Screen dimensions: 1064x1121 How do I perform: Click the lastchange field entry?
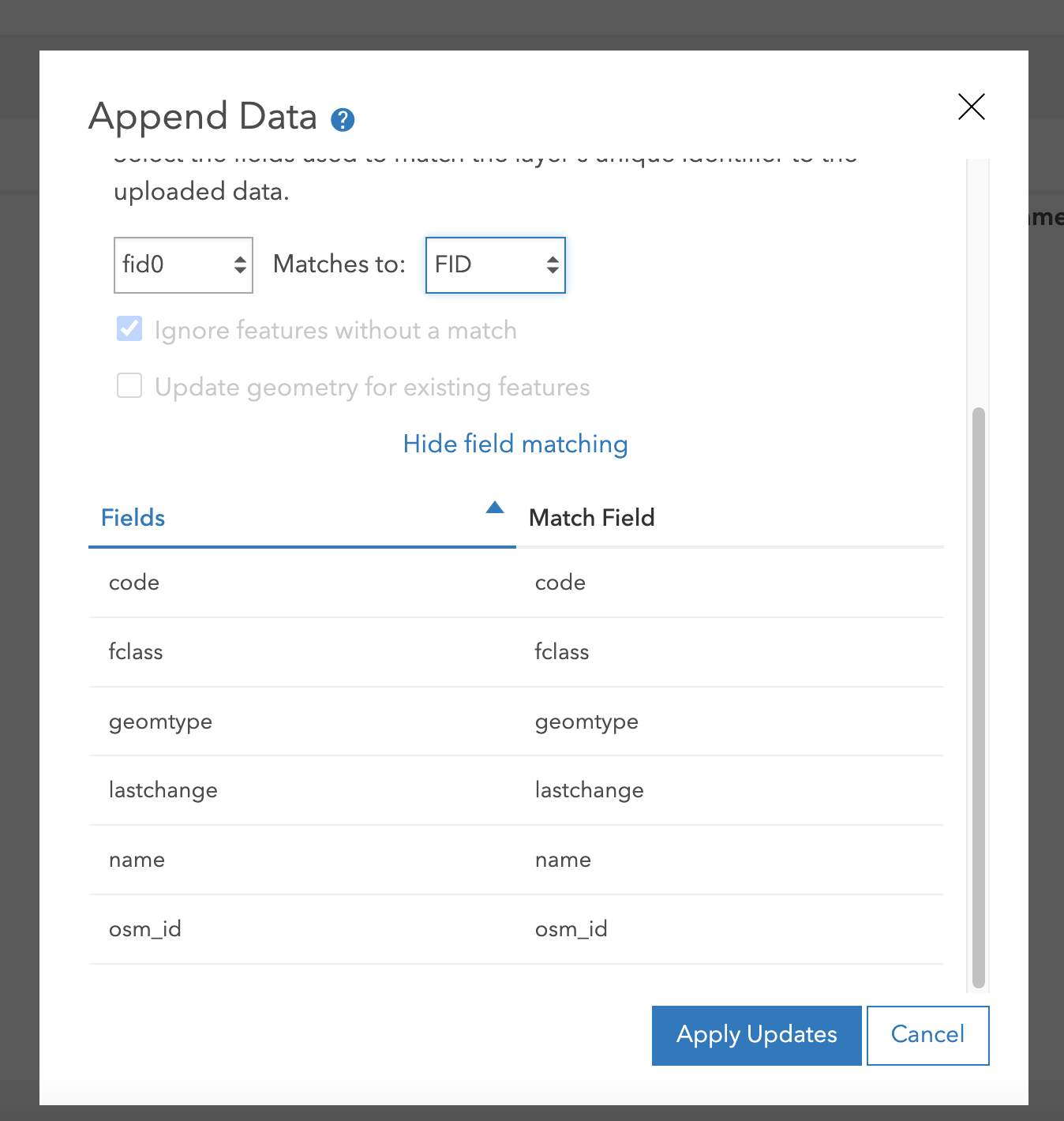[163, 790]
